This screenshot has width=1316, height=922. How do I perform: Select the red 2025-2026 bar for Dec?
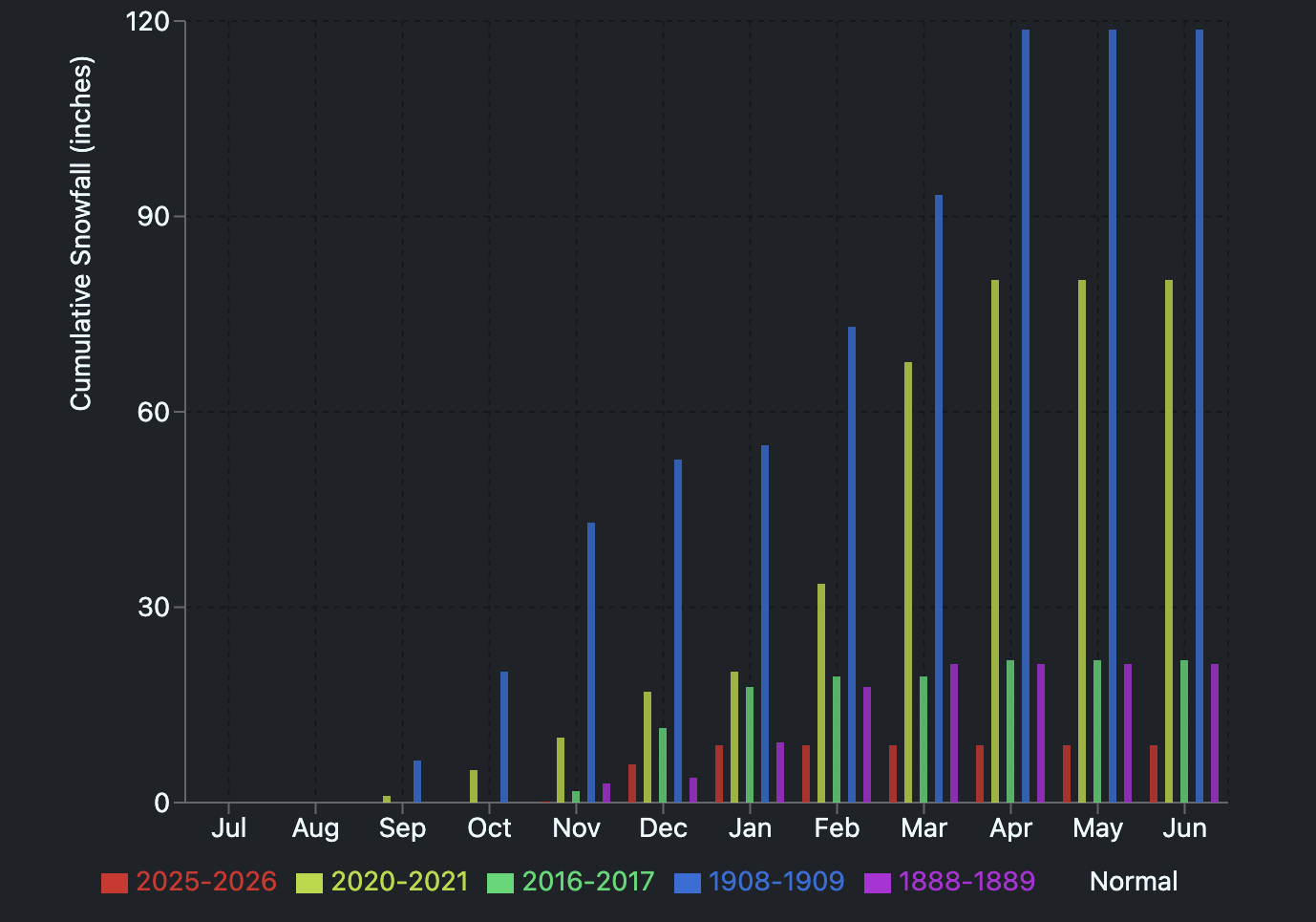(632, 783)
